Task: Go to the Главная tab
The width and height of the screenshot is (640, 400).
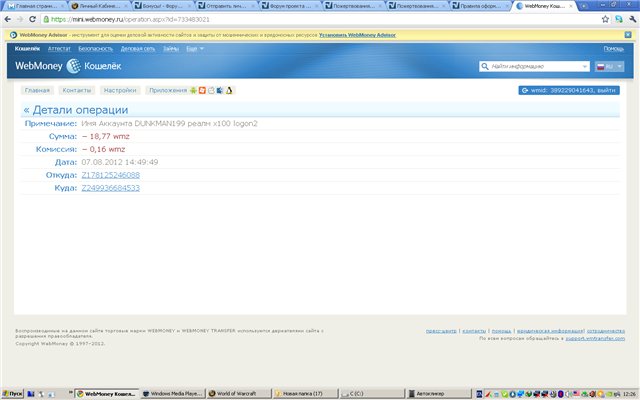Action: coord(37,90)
